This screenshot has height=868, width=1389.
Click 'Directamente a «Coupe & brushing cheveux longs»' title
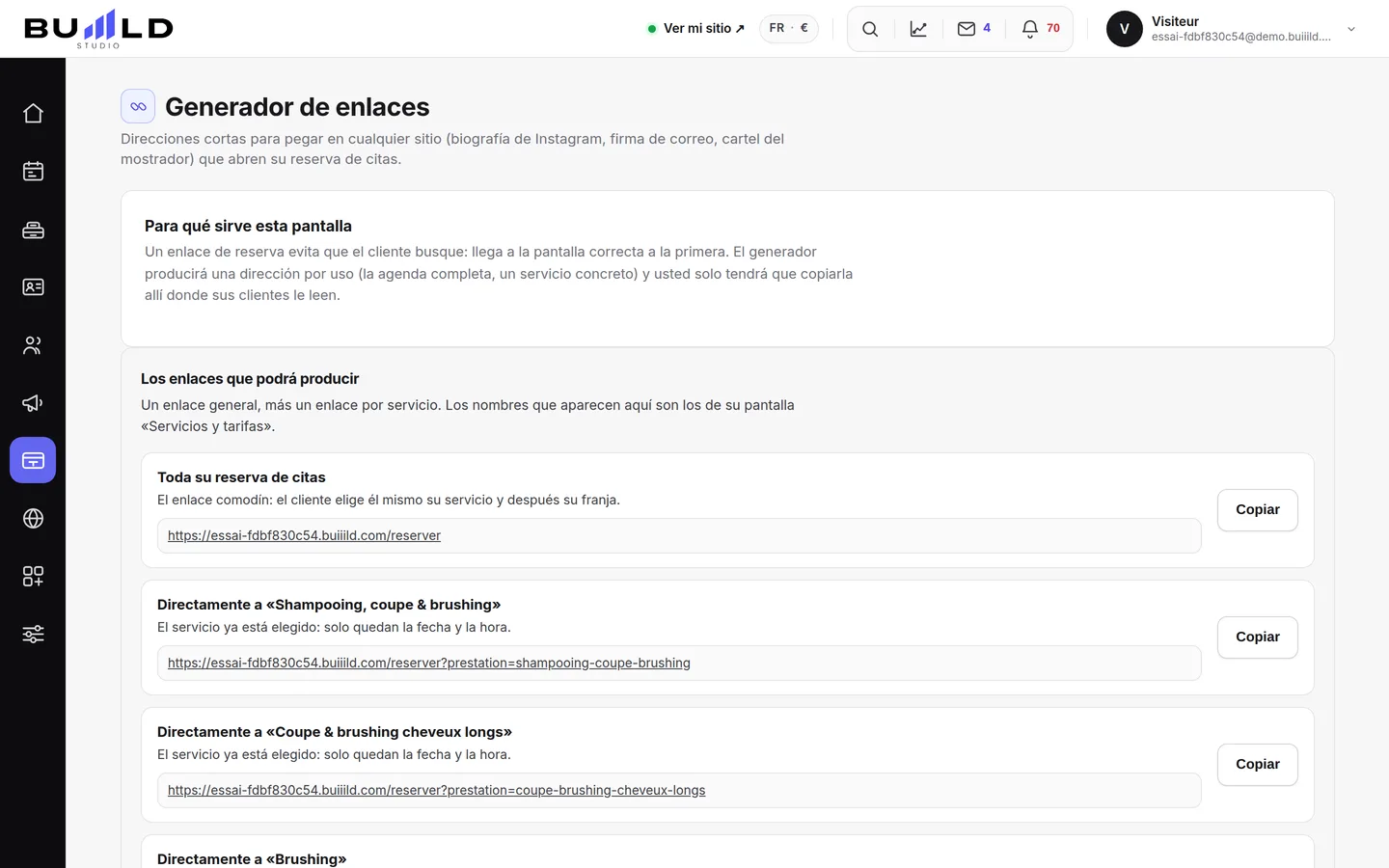[335, 732]
